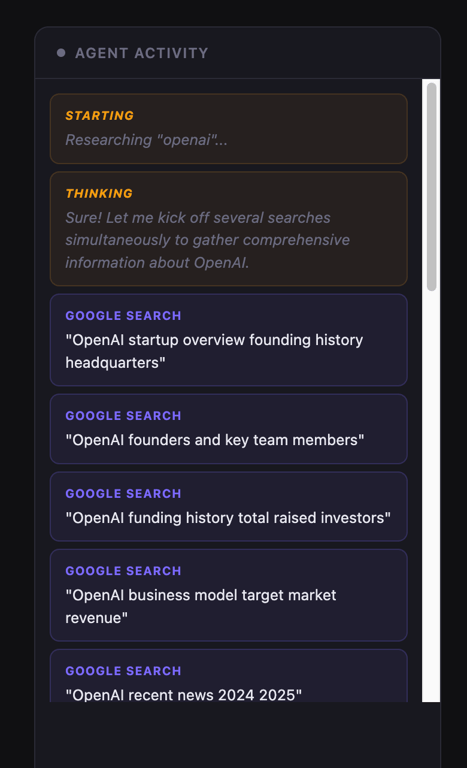This screenshot has height=768, width=467.
Task: Open the THINKING activity card
Action: [228, 229]
